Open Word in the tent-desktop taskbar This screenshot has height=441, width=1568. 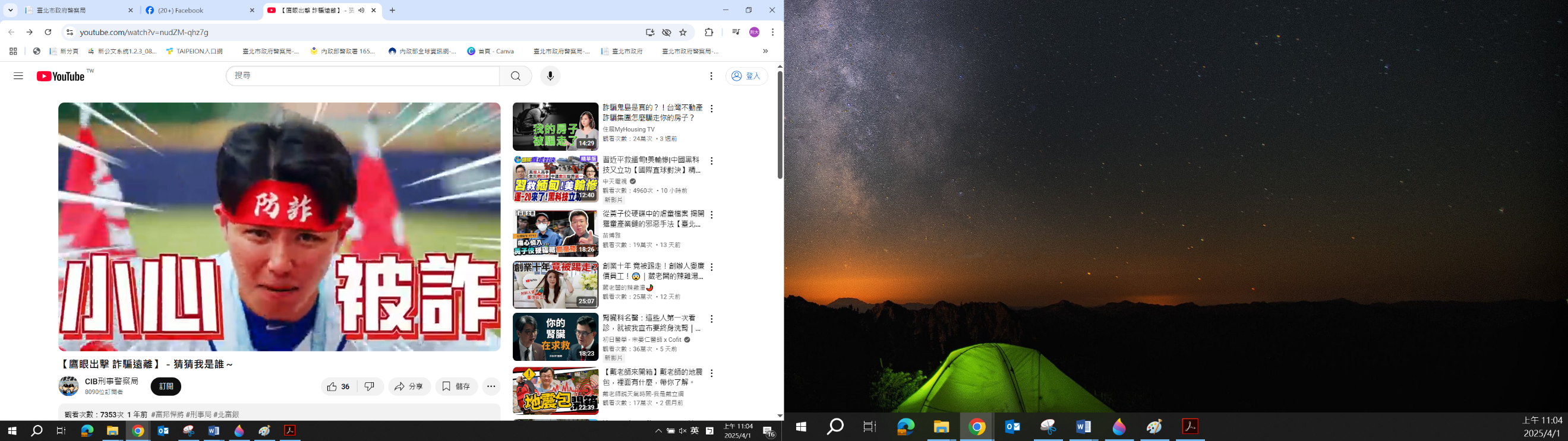(1084, 427)
